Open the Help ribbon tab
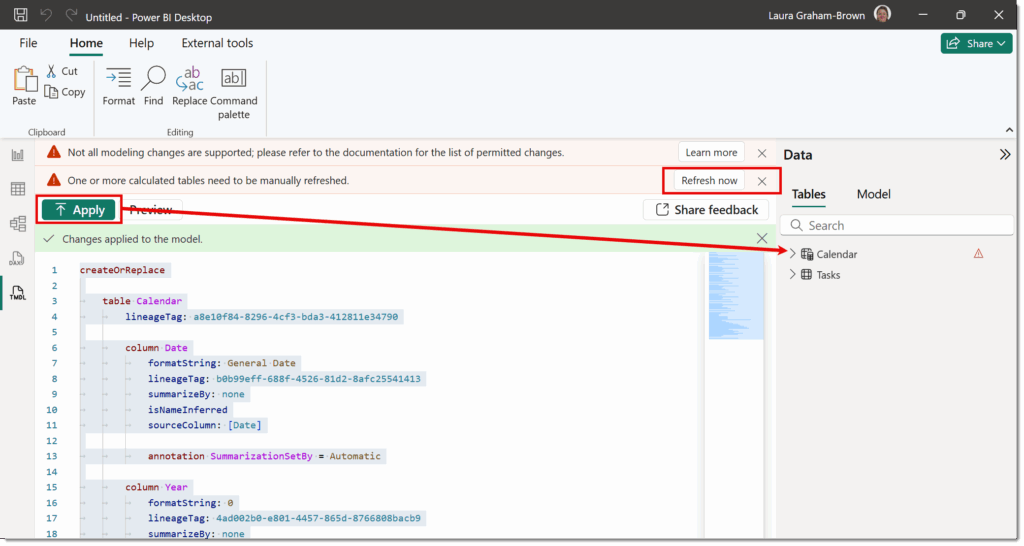Screen dimensions: 1024x546 141,43
